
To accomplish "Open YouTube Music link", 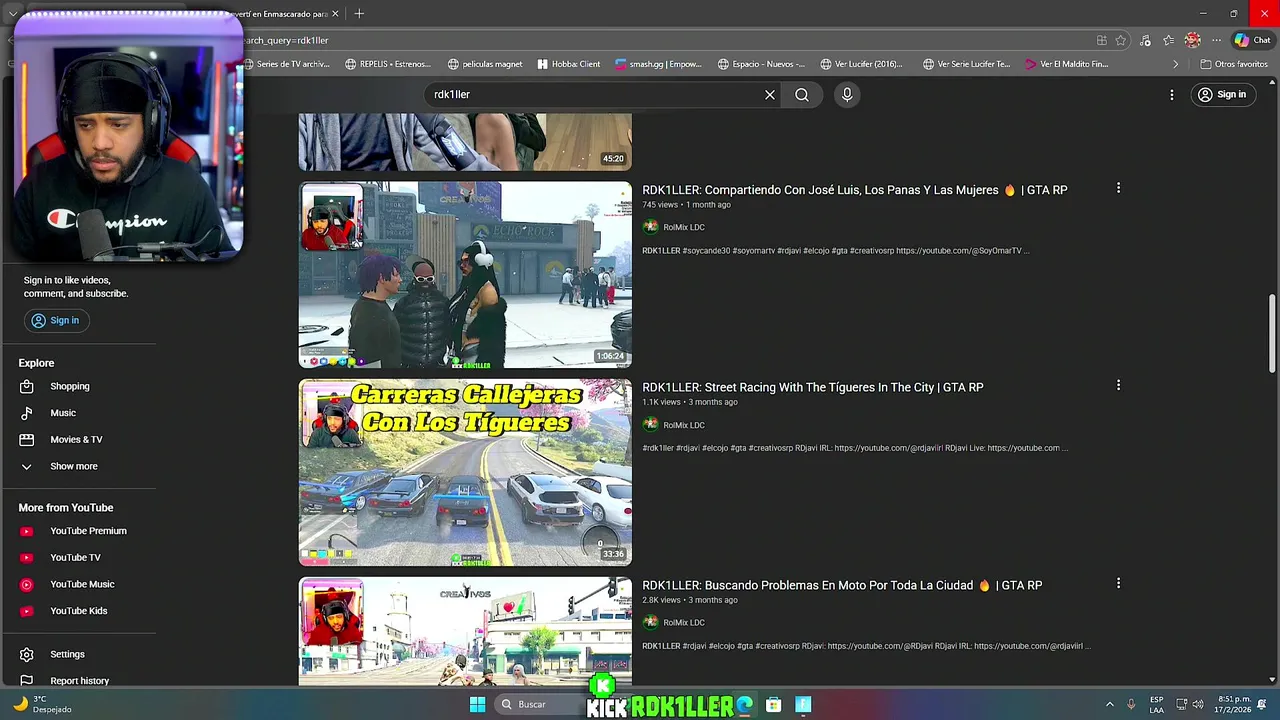I will click(80, 584).
